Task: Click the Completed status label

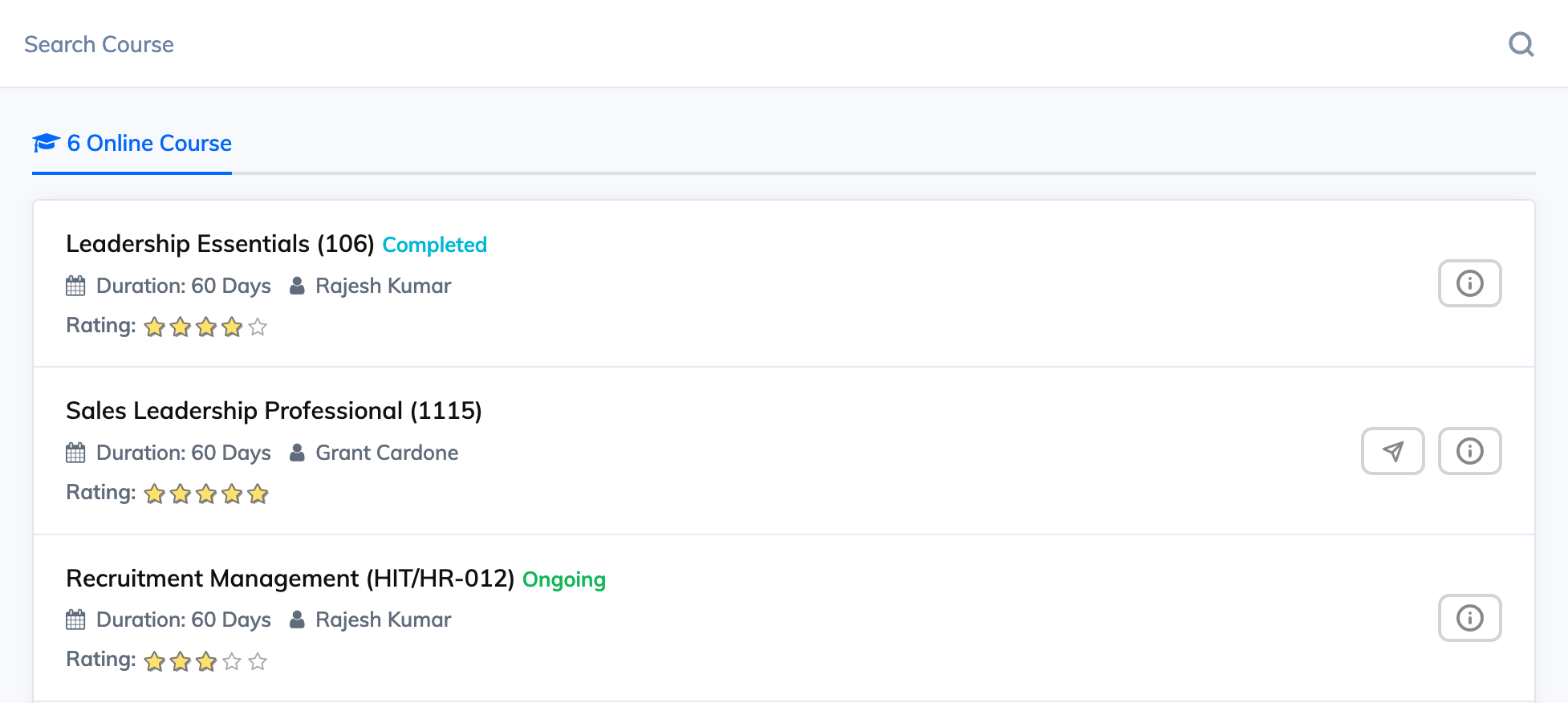Action: 434,245
